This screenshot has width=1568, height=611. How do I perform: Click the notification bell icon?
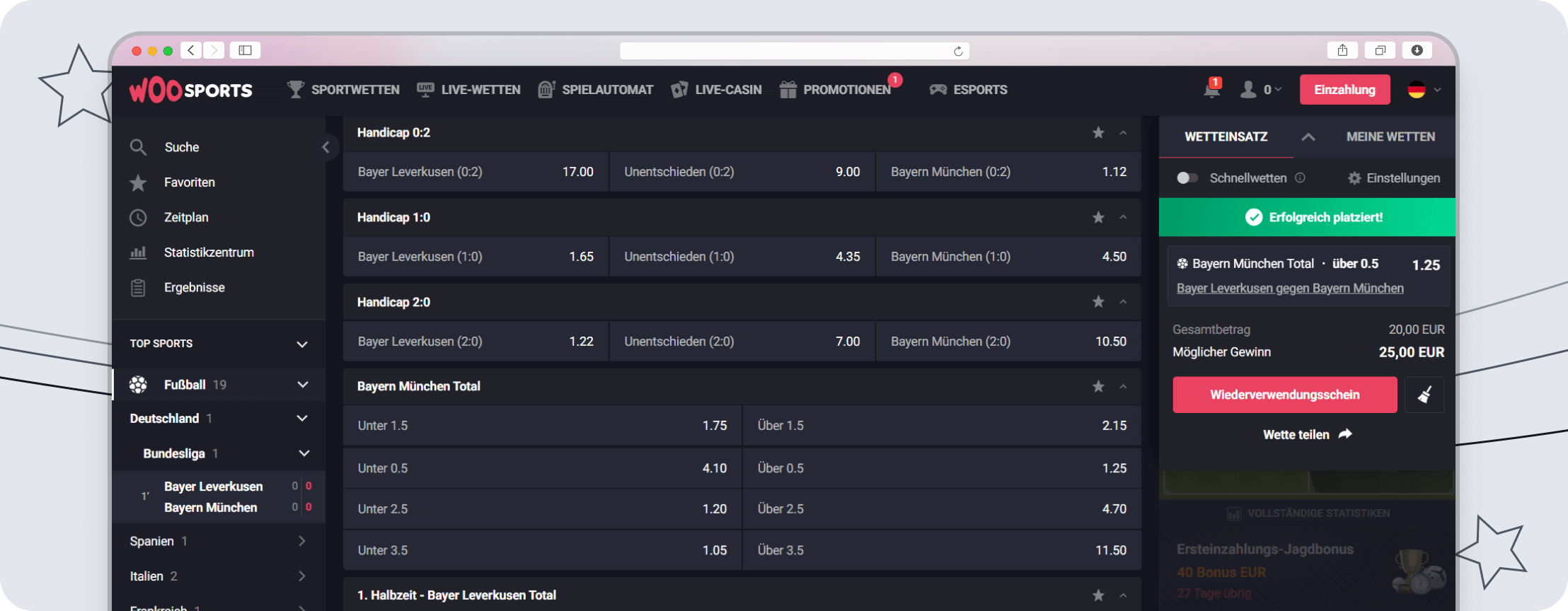[1211, 90]
